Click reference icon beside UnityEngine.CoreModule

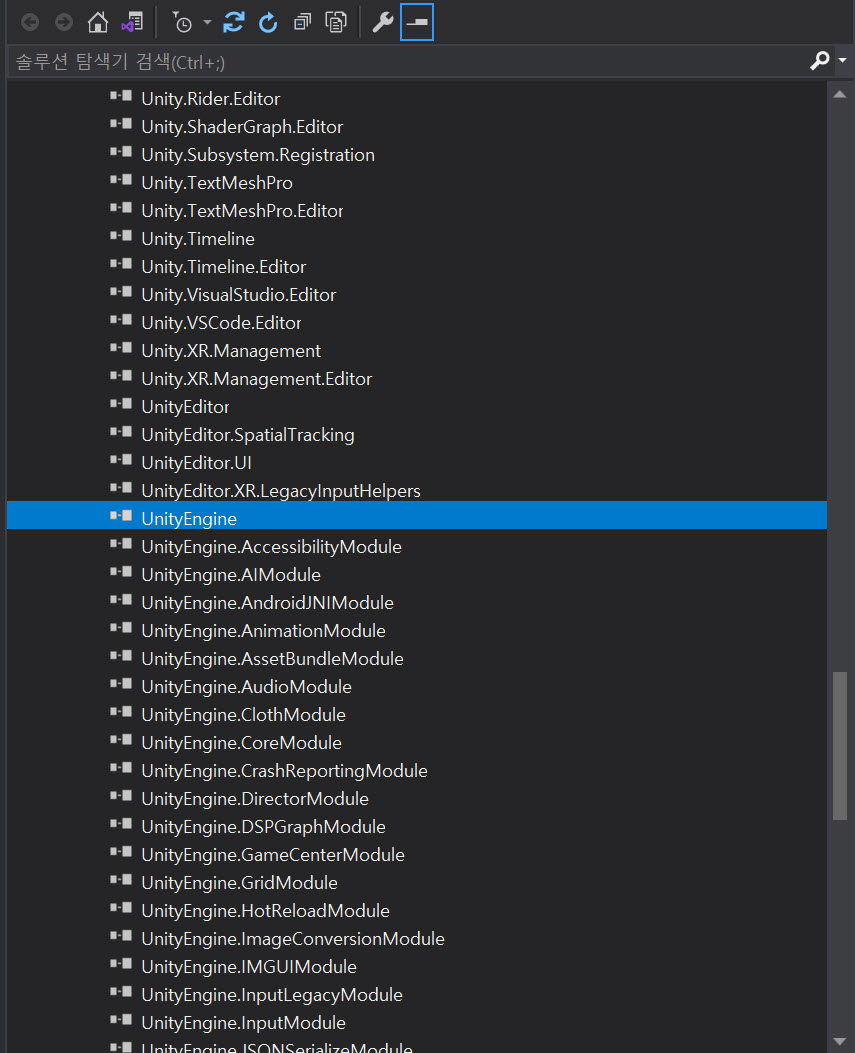121,740
